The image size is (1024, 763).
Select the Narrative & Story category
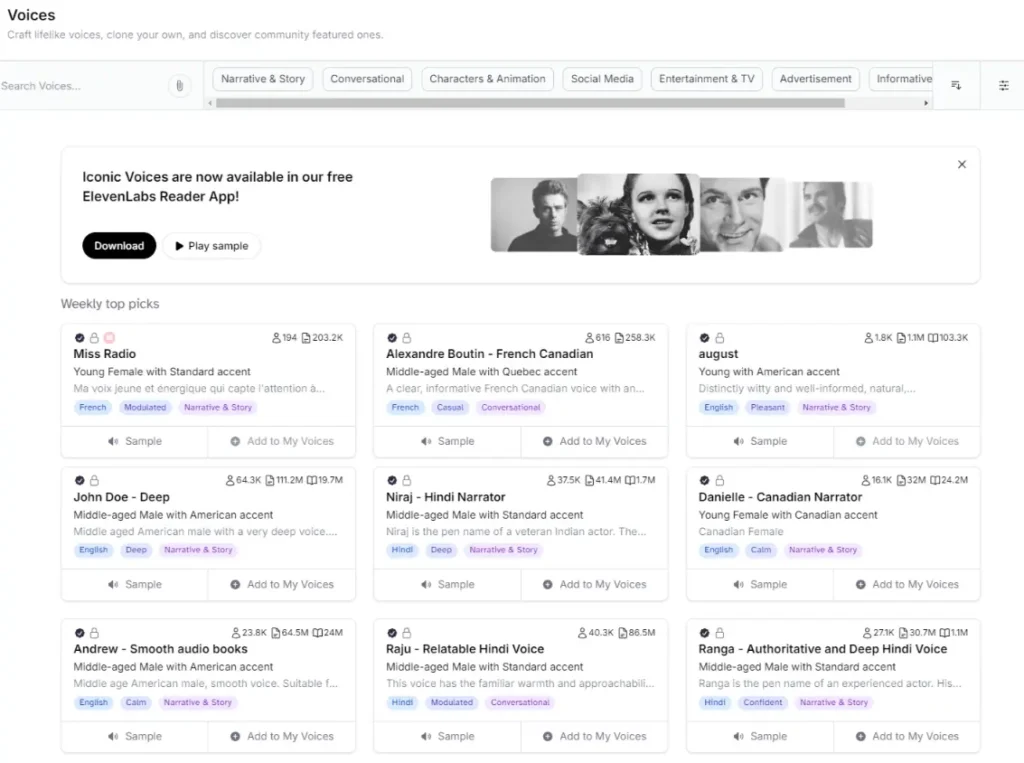264,79
